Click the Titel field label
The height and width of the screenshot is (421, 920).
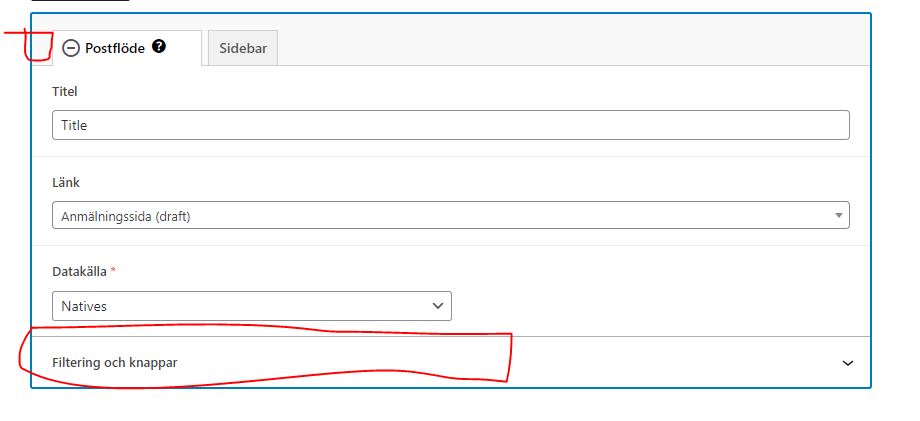click(65, 91)
